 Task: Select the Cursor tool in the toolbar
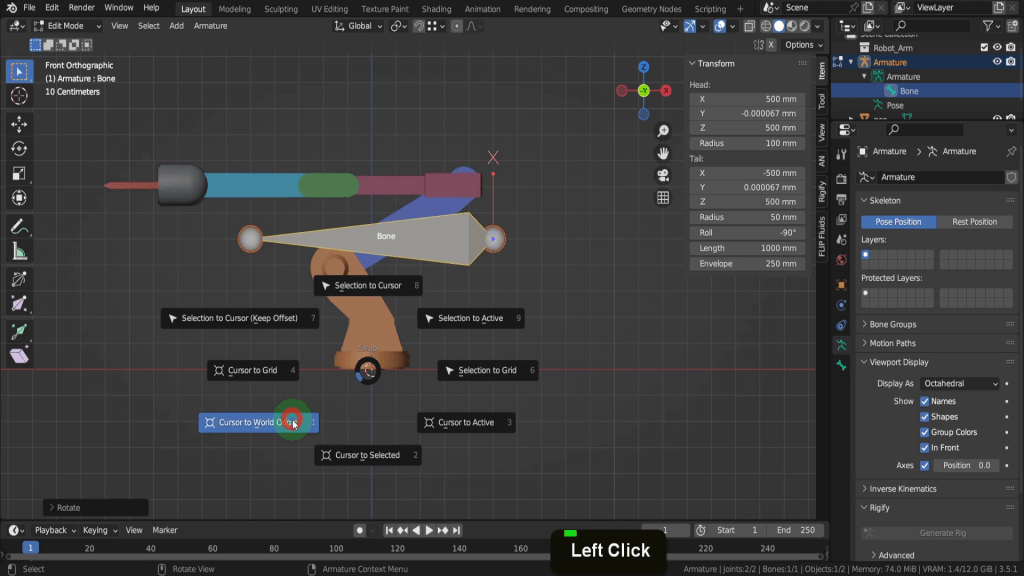[x=19, y=96]
